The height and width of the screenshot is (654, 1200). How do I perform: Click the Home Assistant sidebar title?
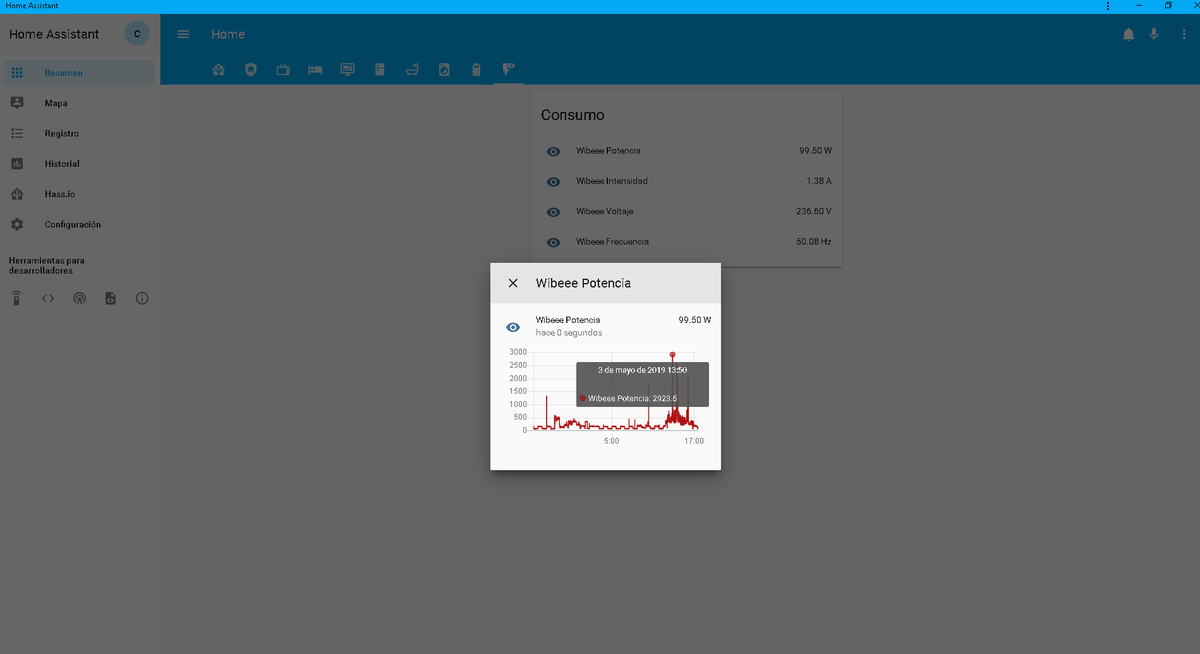54,34
